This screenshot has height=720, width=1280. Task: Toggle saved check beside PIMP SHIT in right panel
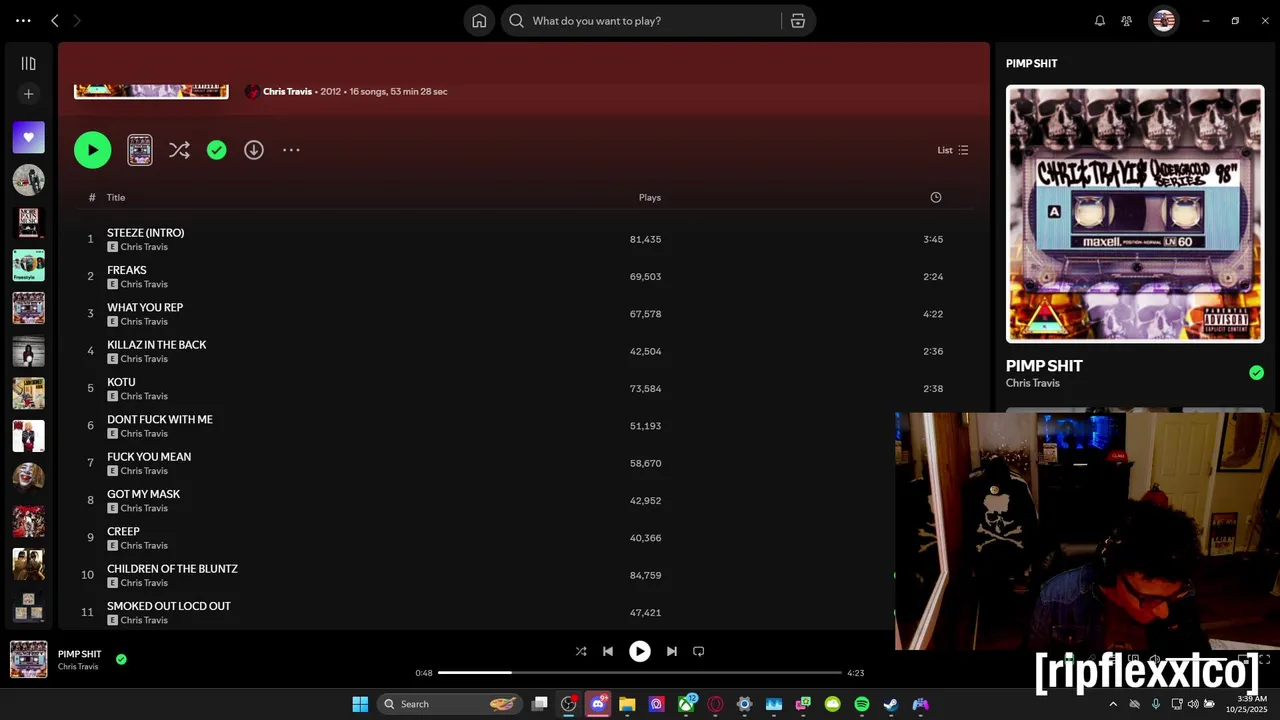[x=1256, y=373]
